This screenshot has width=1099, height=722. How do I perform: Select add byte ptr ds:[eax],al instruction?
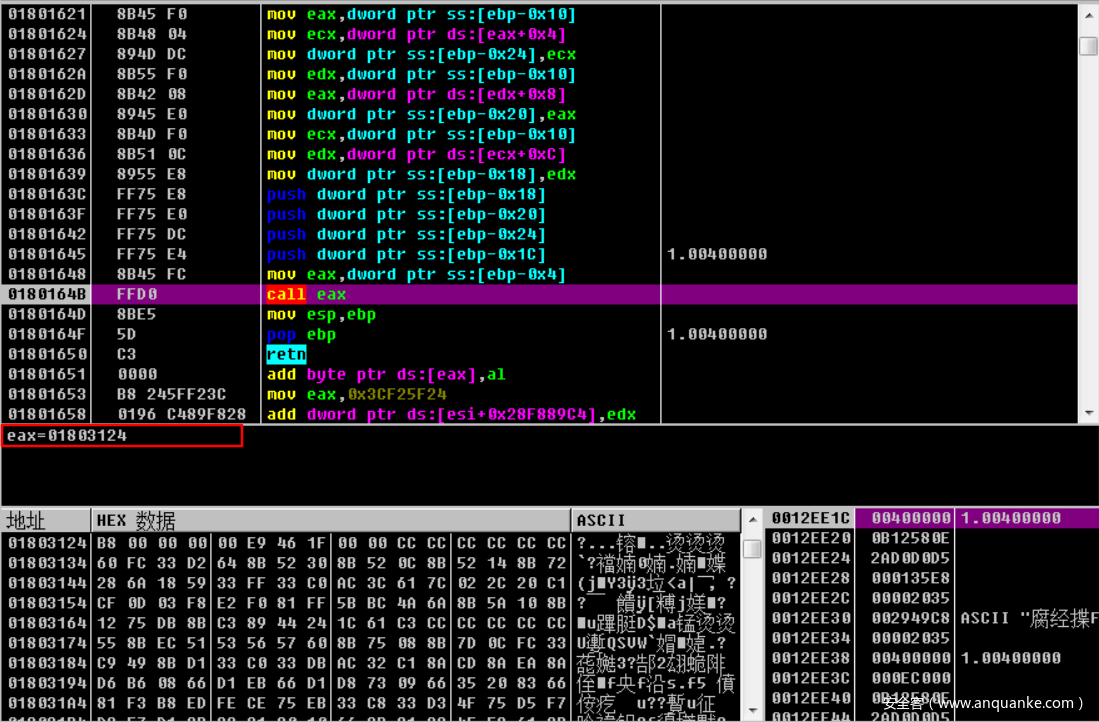click(386, 374)
